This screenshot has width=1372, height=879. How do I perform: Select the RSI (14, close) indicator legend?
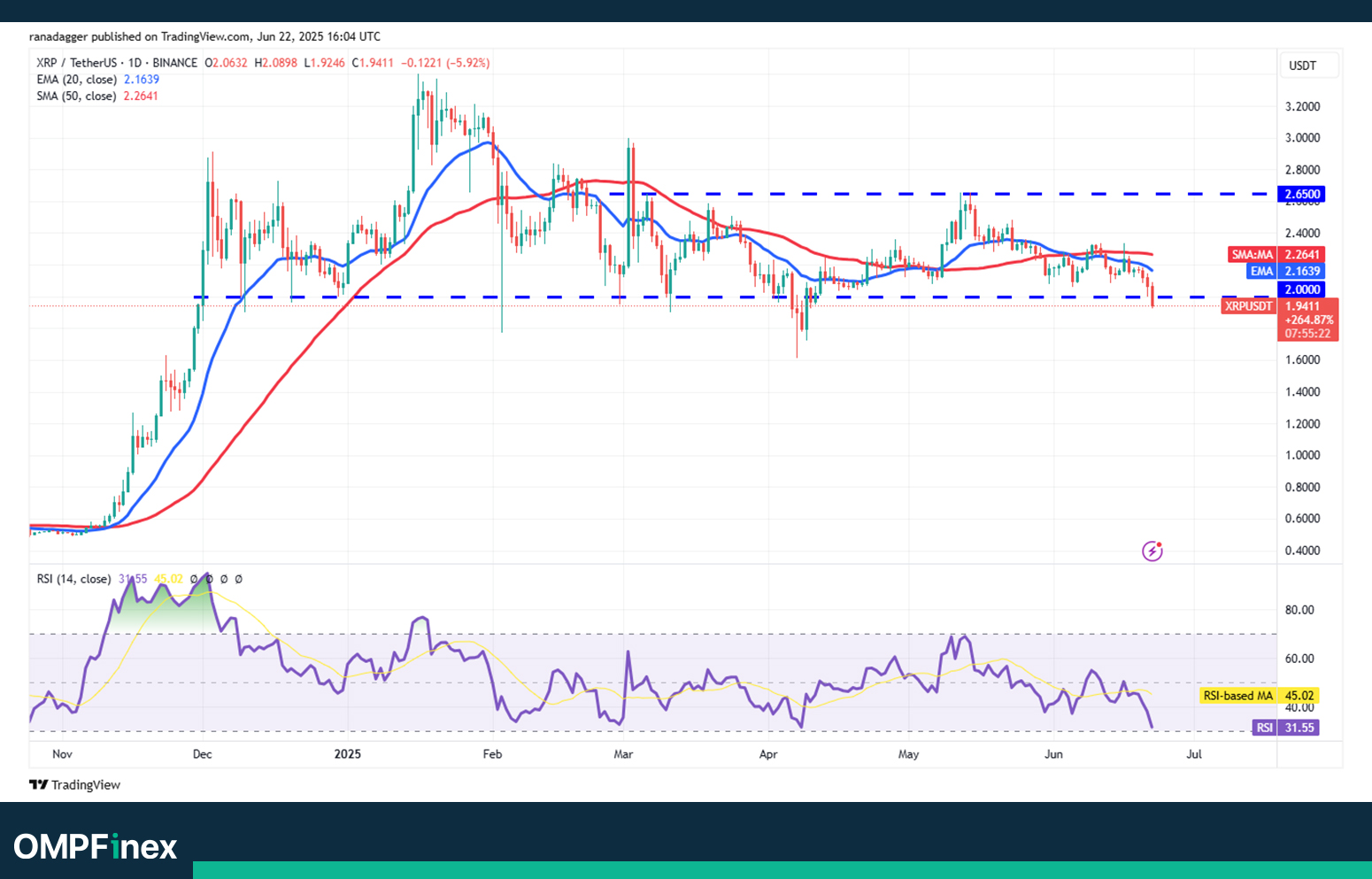tap(74, 579)
